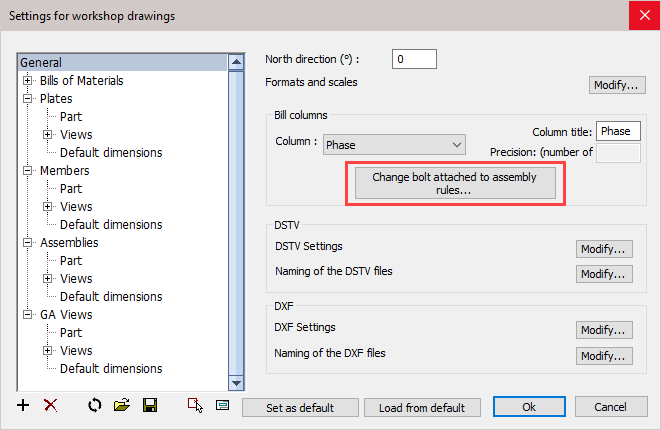Image resolution: width=661 pixels, height=430 pixels.
Task: Modify the DSTV Settings
Action: [x=604, y=248]
